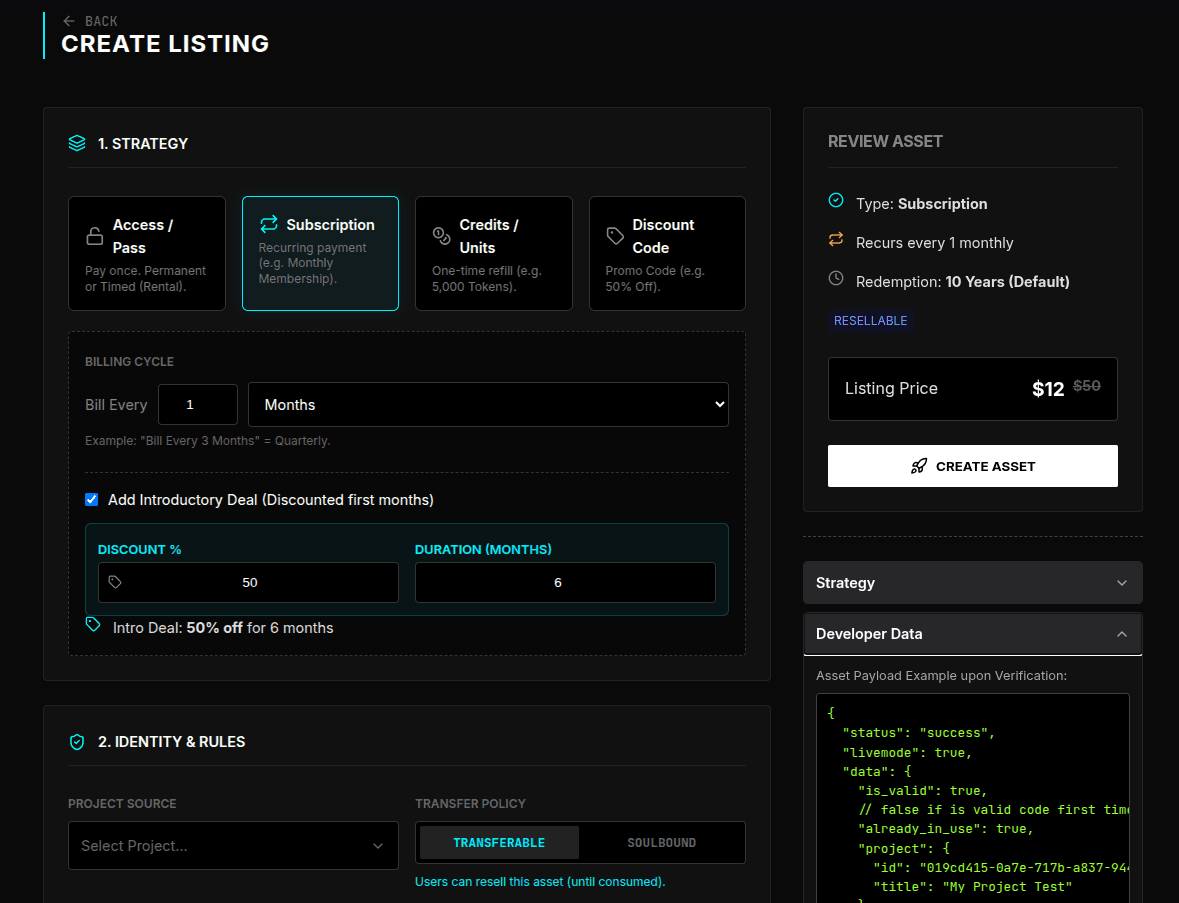This screenshot has height=903, width=1179.
Task: Click the struck-through $50 original price
Action: 1087,386
